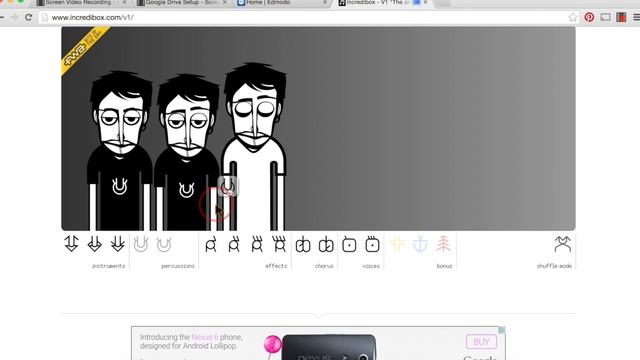Go forward in browser history

[14, 18]
